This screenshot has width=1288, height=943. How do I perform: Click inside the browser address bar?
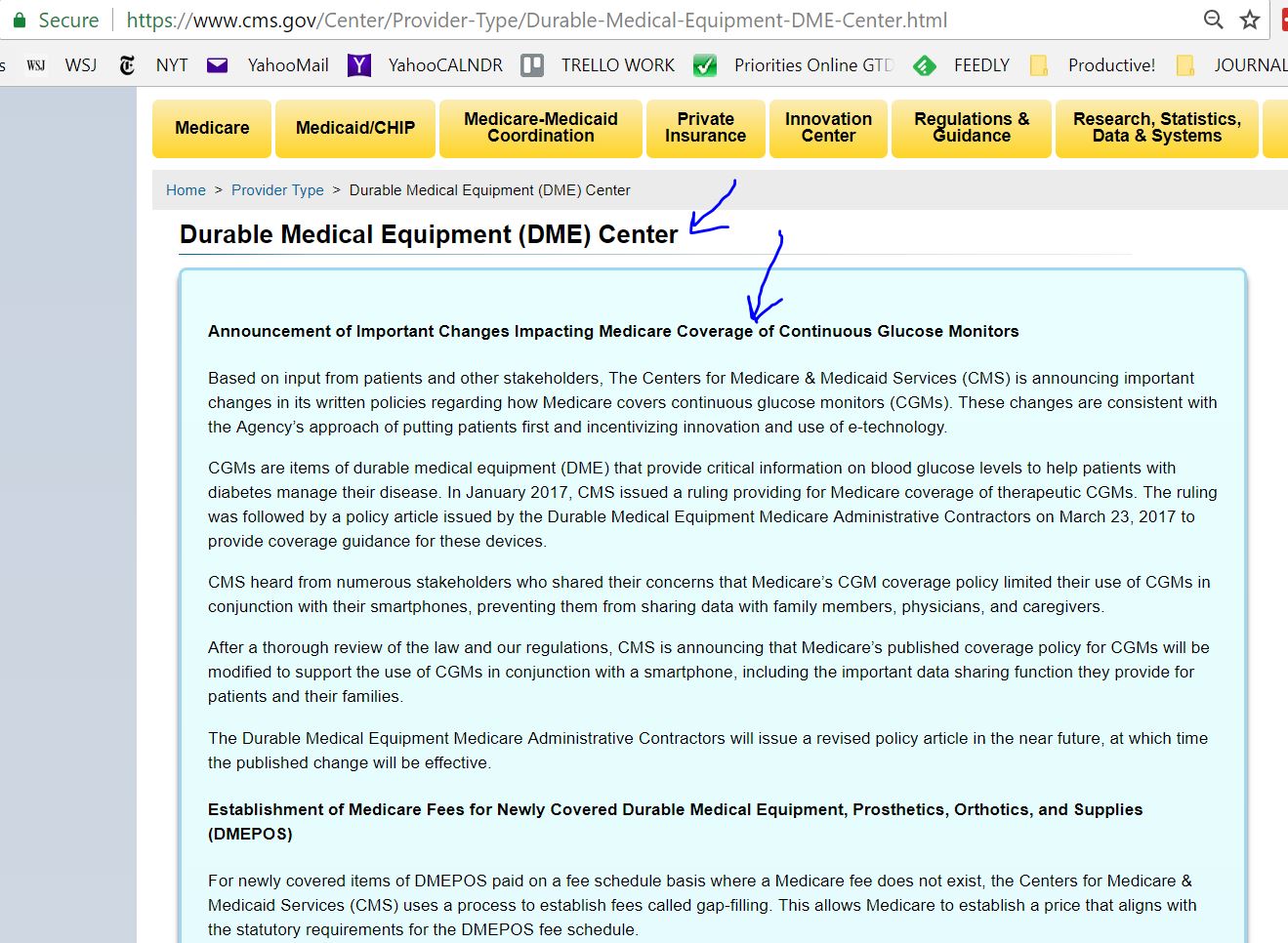pos(586,19)
